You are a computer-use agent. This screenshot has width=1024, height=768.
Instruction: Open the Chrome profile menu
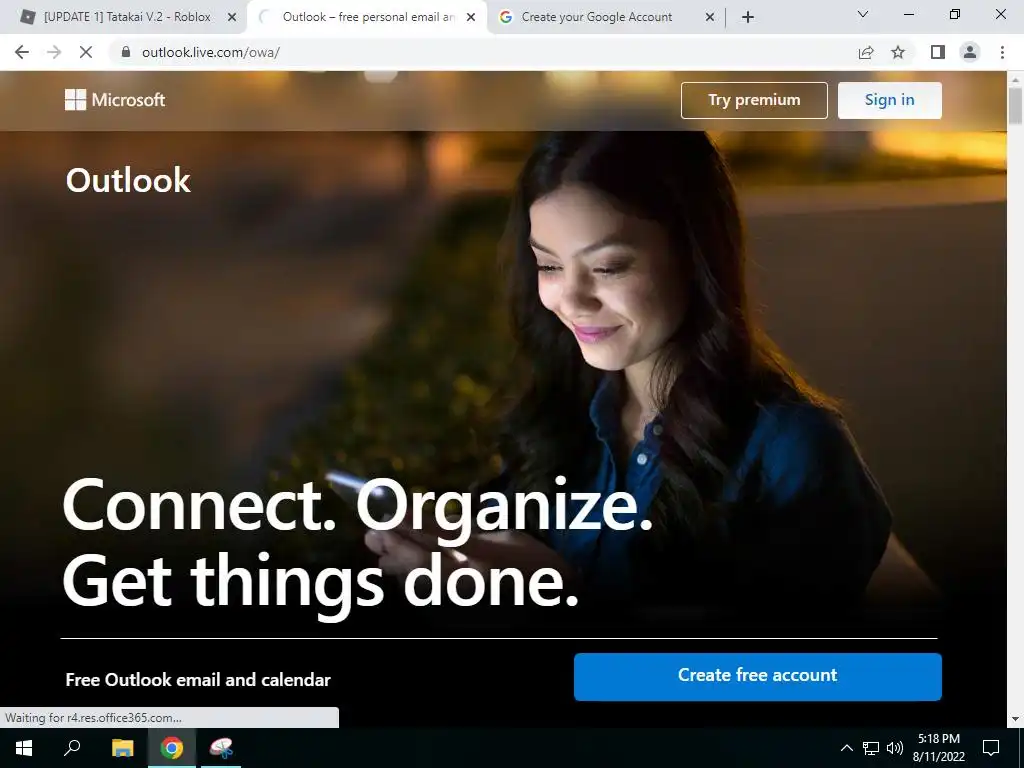[x=970, y=52]
